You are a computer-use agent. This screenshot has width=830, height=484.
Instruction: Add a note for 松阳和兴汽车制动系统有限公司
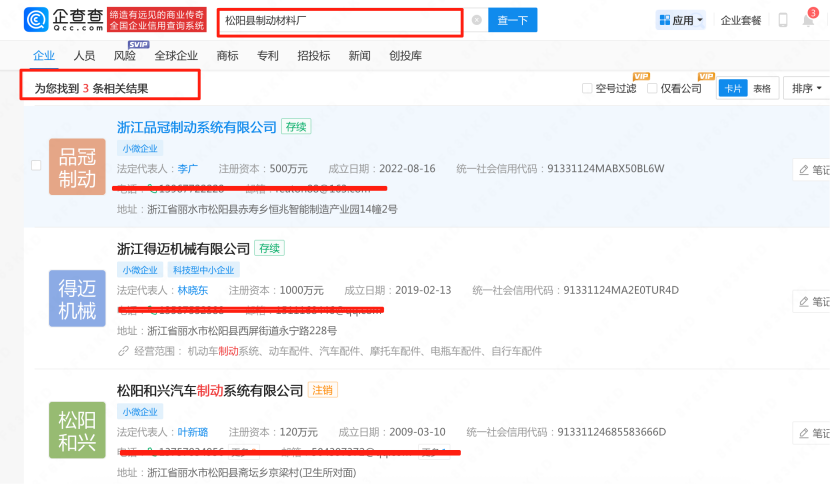point(814,433)
